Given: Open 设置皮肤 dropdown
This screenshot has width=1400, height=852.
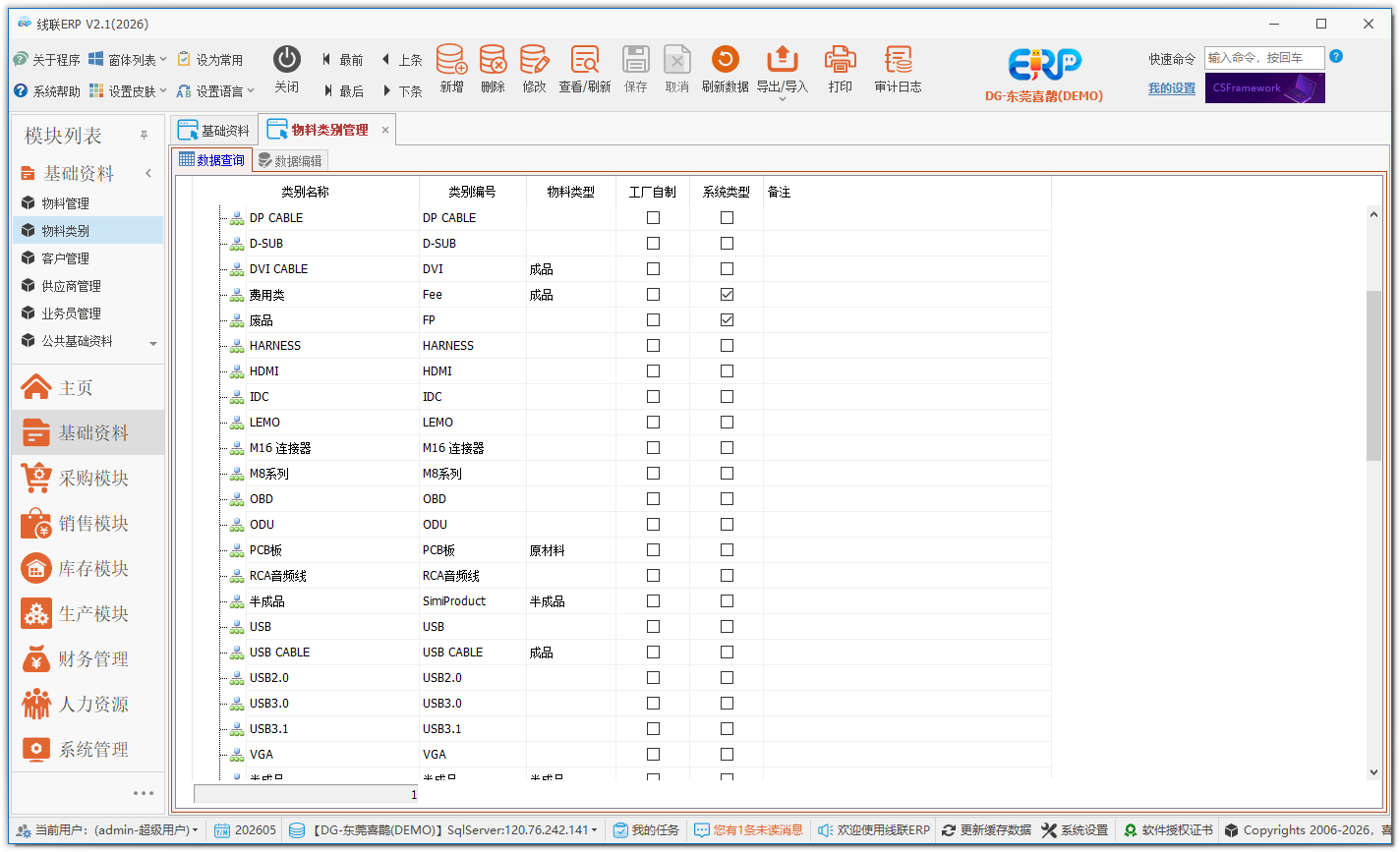Looking at the screenshot, I should click(x=128, y=91).
